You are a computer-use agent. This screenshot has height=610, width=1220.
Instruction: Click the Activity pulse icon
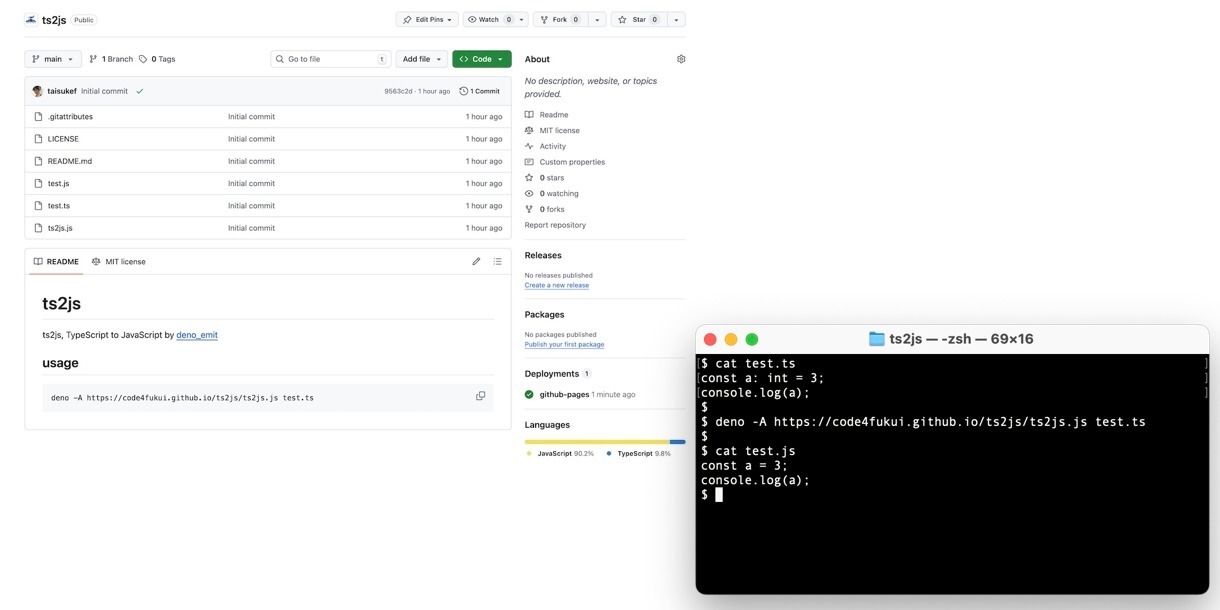click(x=529, y=146)
